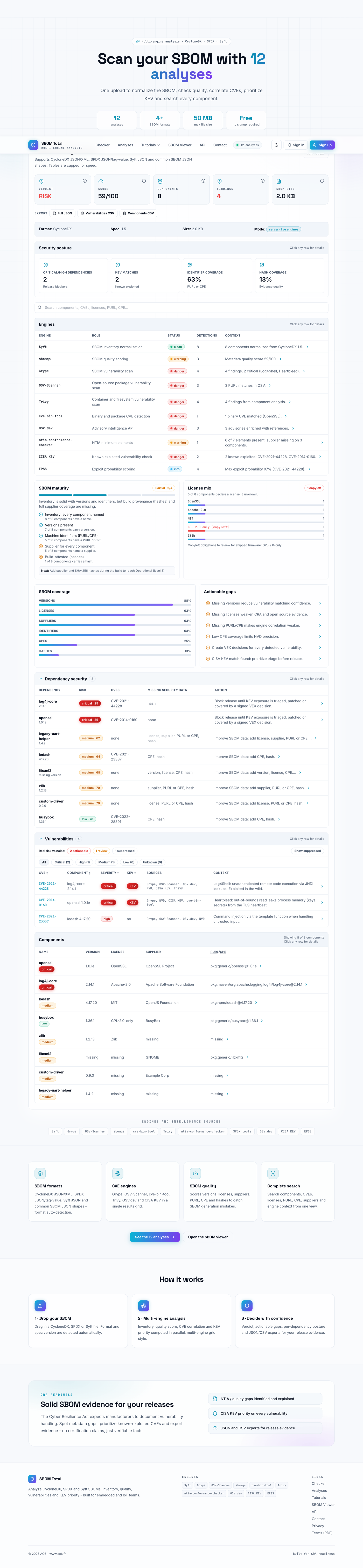This screenshot has width=363, height=1568.
Task: Click See the 12 analyses button
Action: point(155,1237)
